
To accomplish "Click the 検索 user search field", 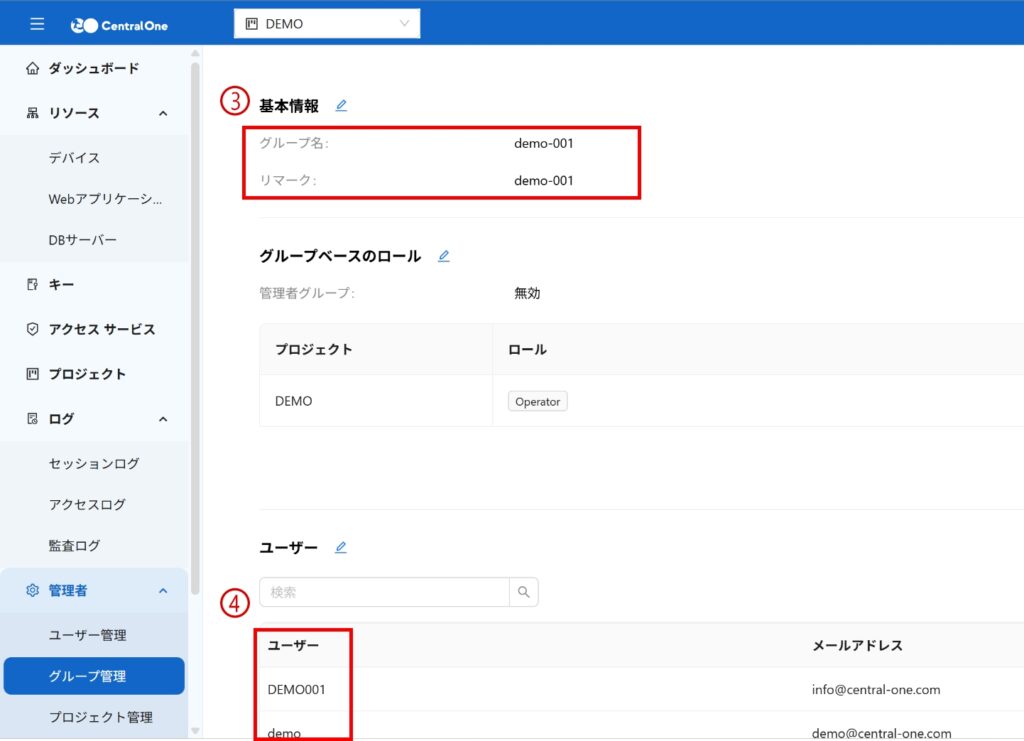I will (x=384, y=592).
